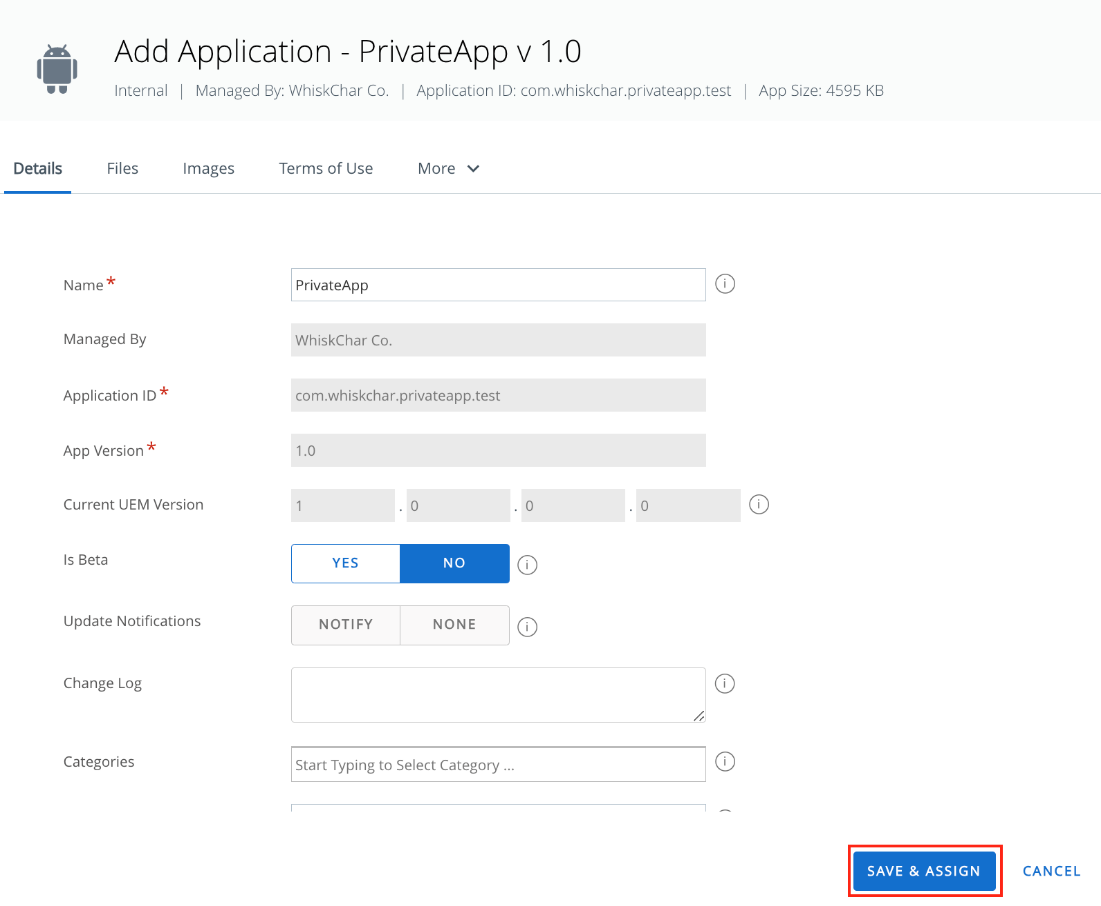Select NONE for Update Notifications

454,624
